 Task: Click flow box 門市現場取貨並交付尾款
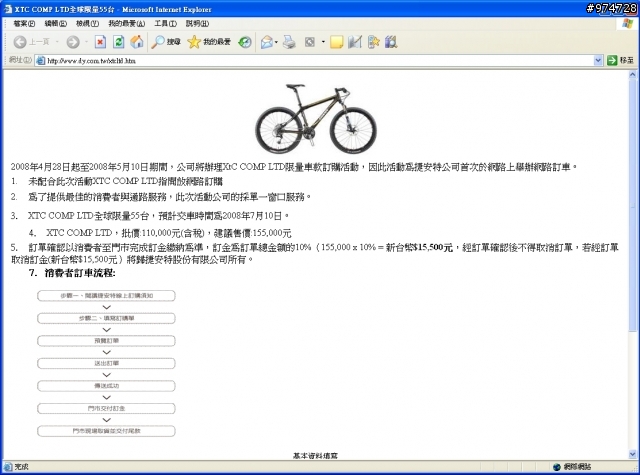106,431
